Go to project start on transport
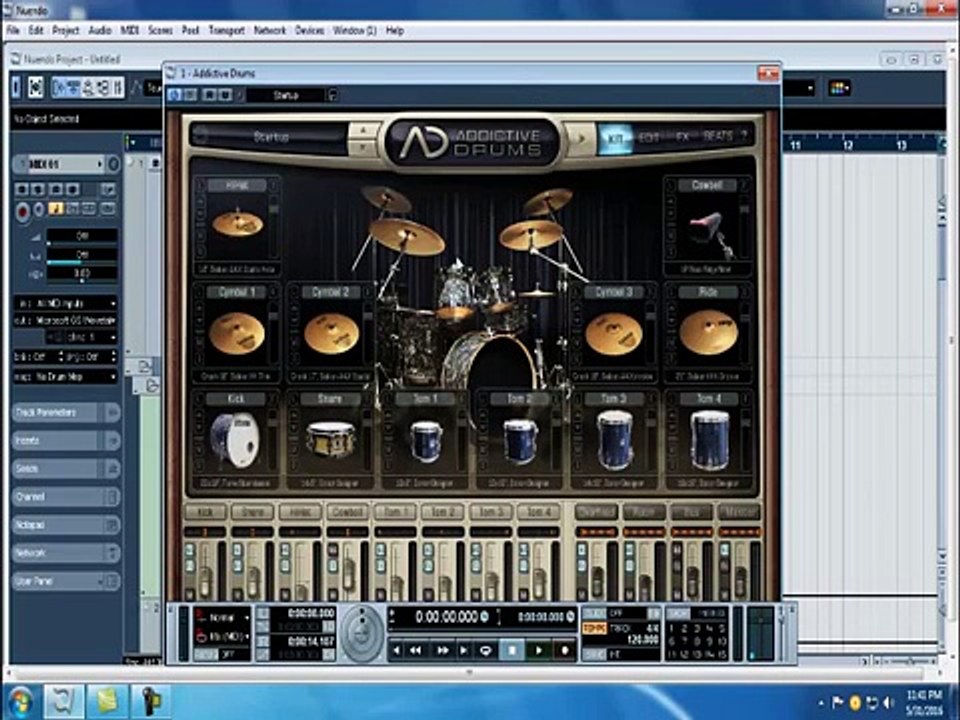 click(396, 650)
